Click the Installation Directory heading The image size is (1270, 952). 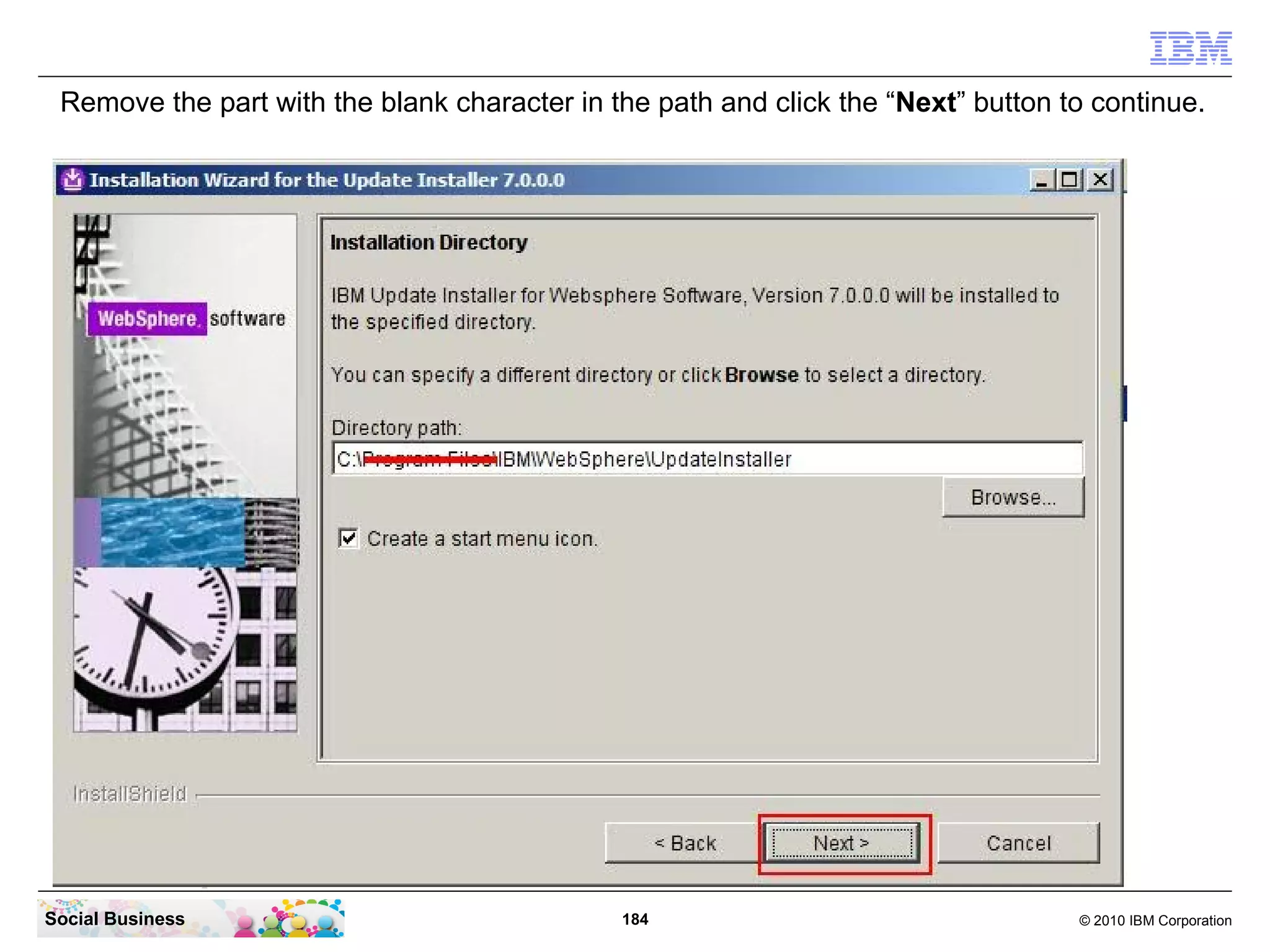429,242
